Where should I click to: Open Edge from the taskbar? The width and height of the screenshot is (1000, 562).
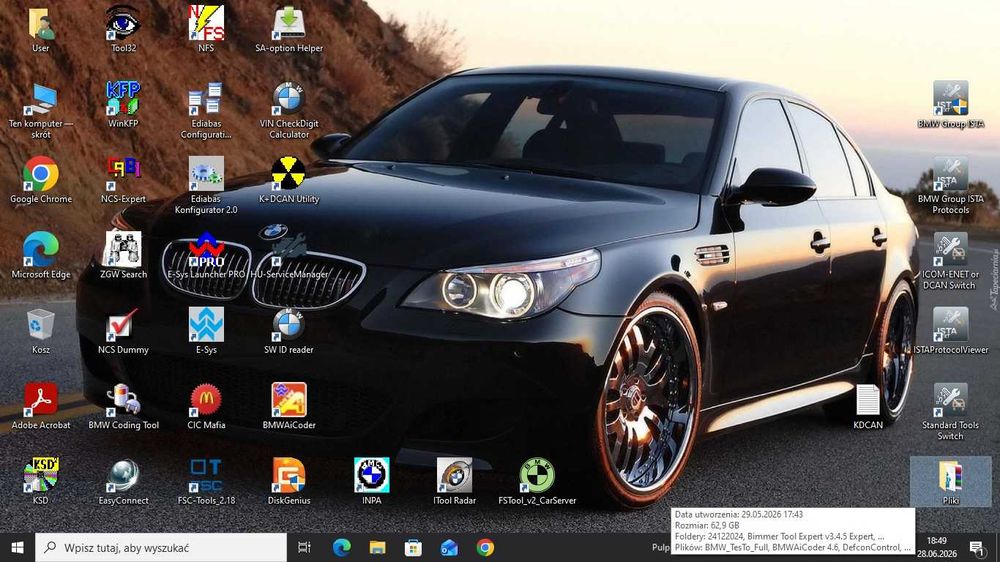point(341,547)
